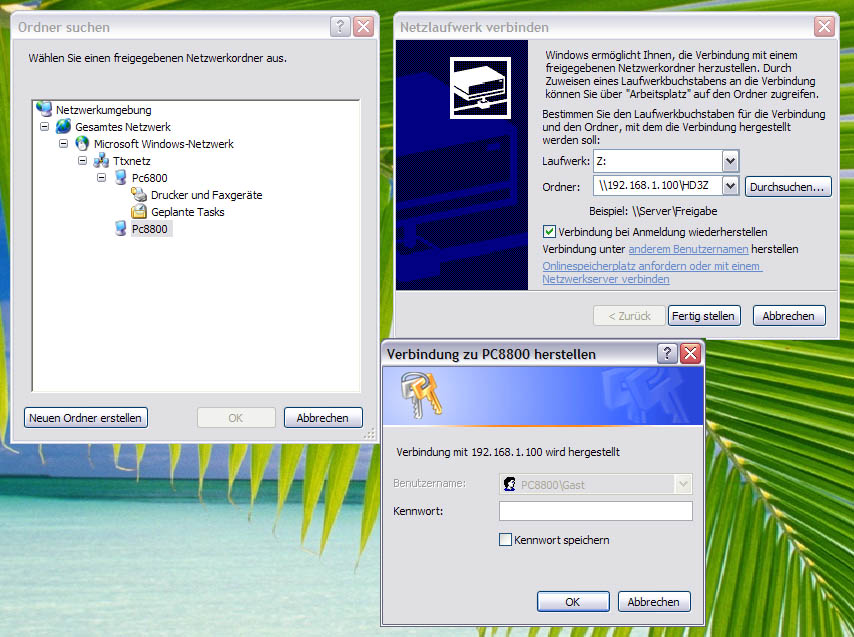The height and width of the screenshot is (637, 854).
Task: Select Drucker und Faxgeräte entry text
Action: [x=206, y=194]
